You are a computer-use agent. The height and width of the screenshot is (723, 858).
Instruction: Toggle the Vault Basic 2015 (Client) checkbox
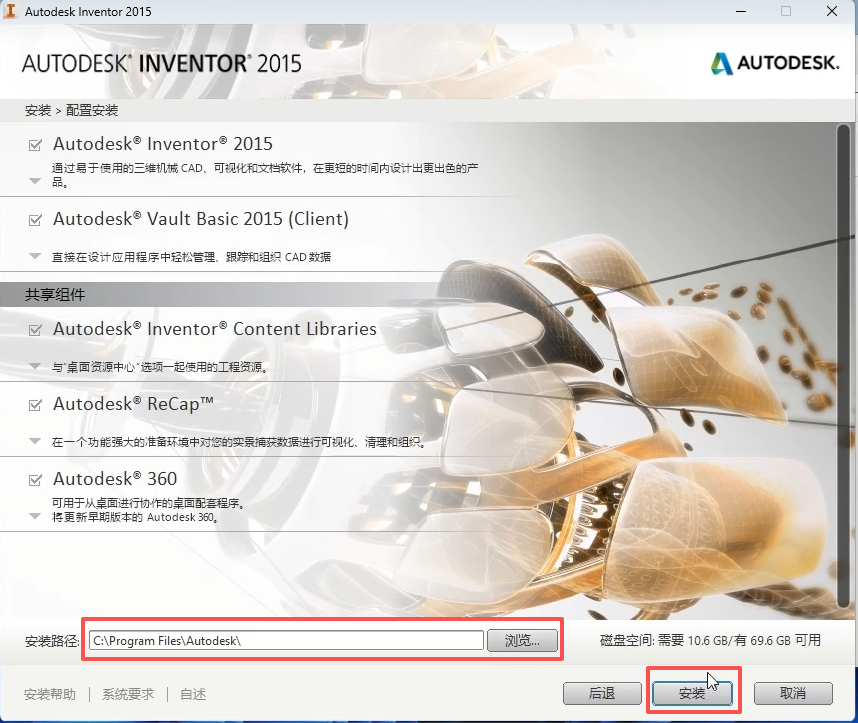click(36, 219)
